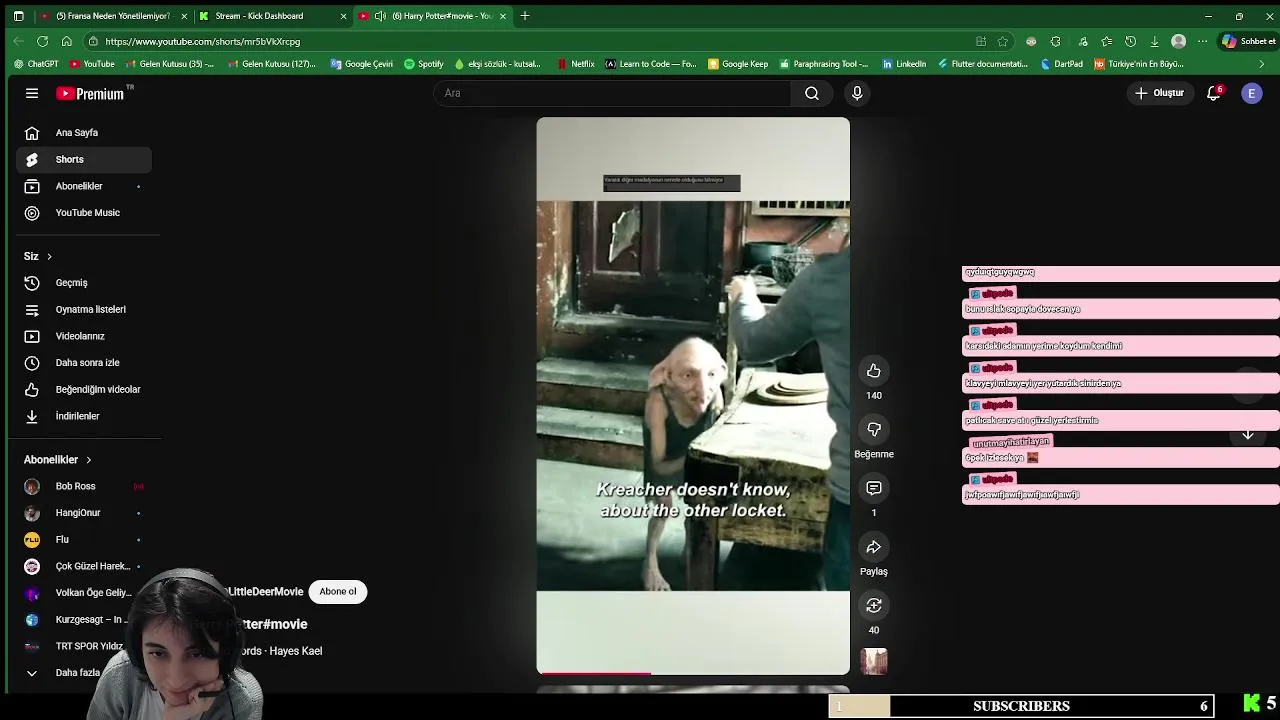Select Shorts in the sidebar
Viewport: 1280px width, 720px height.
click(x=84, y=160)
